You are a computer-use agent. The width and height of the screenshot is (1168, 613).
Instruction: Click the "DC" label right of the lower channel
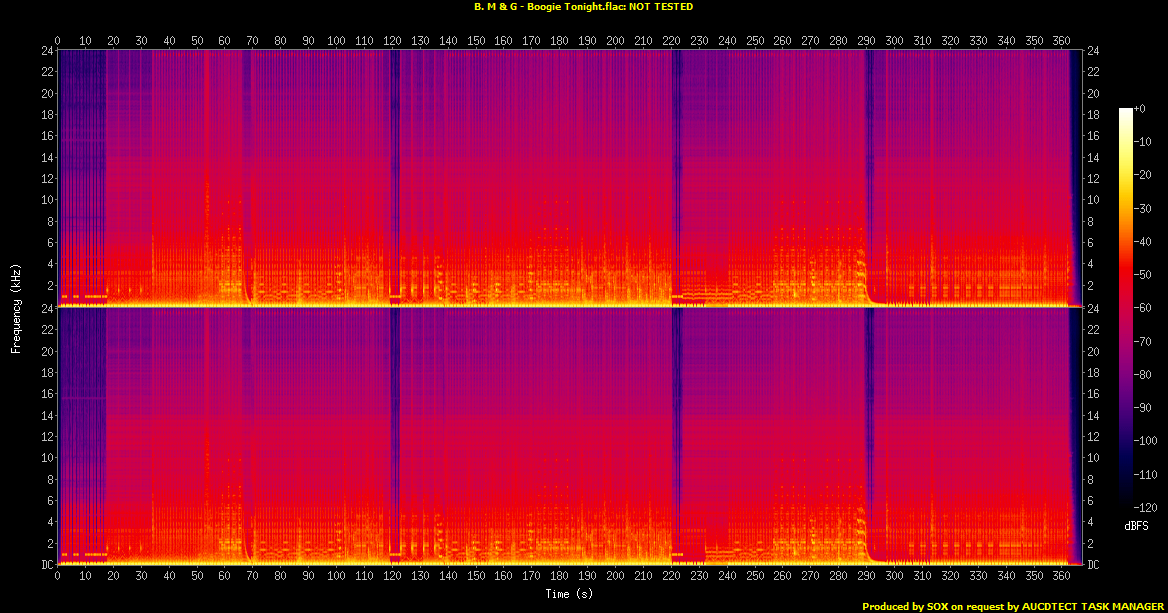1094,565
